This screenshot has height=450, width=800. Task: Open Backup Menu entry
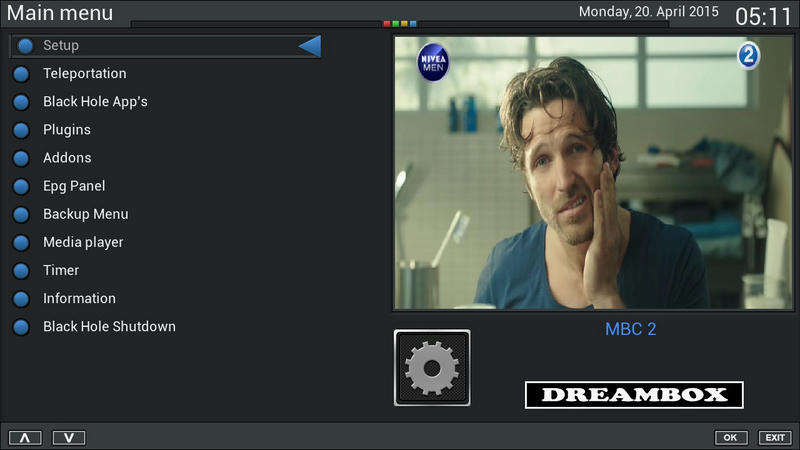86,214
